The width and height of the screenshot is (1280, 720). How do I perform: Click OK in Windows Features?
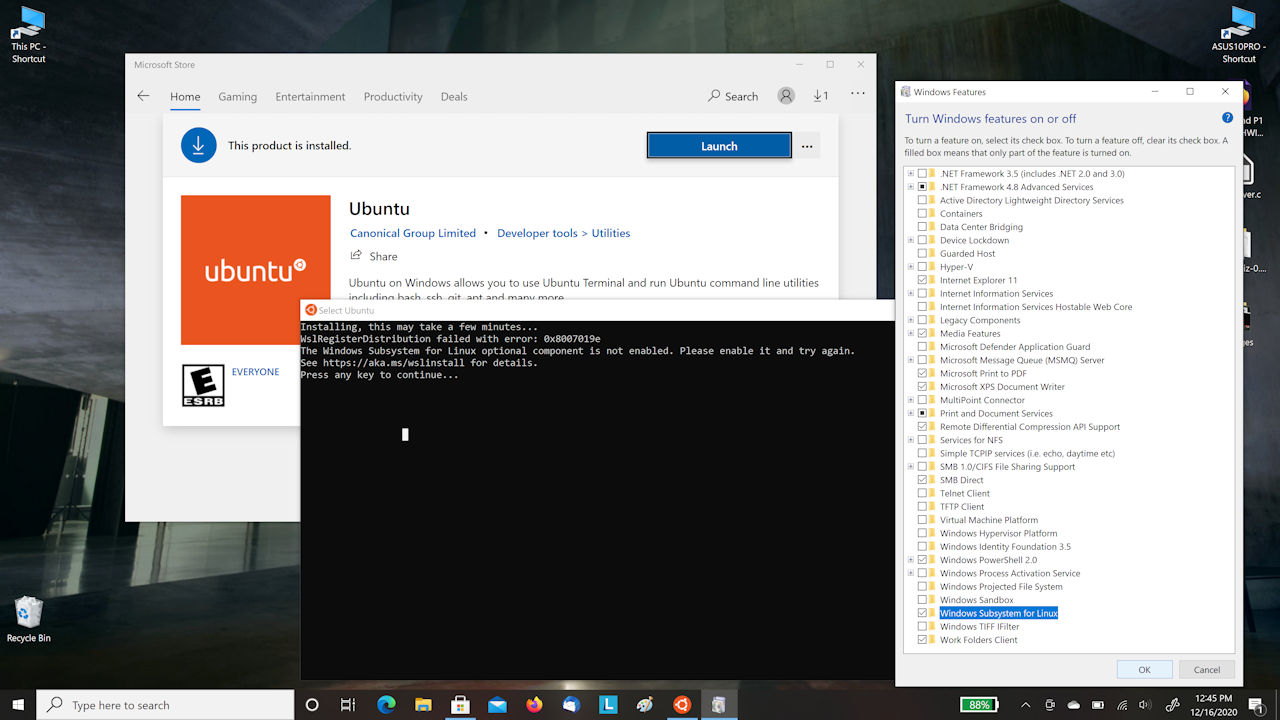1145,670
